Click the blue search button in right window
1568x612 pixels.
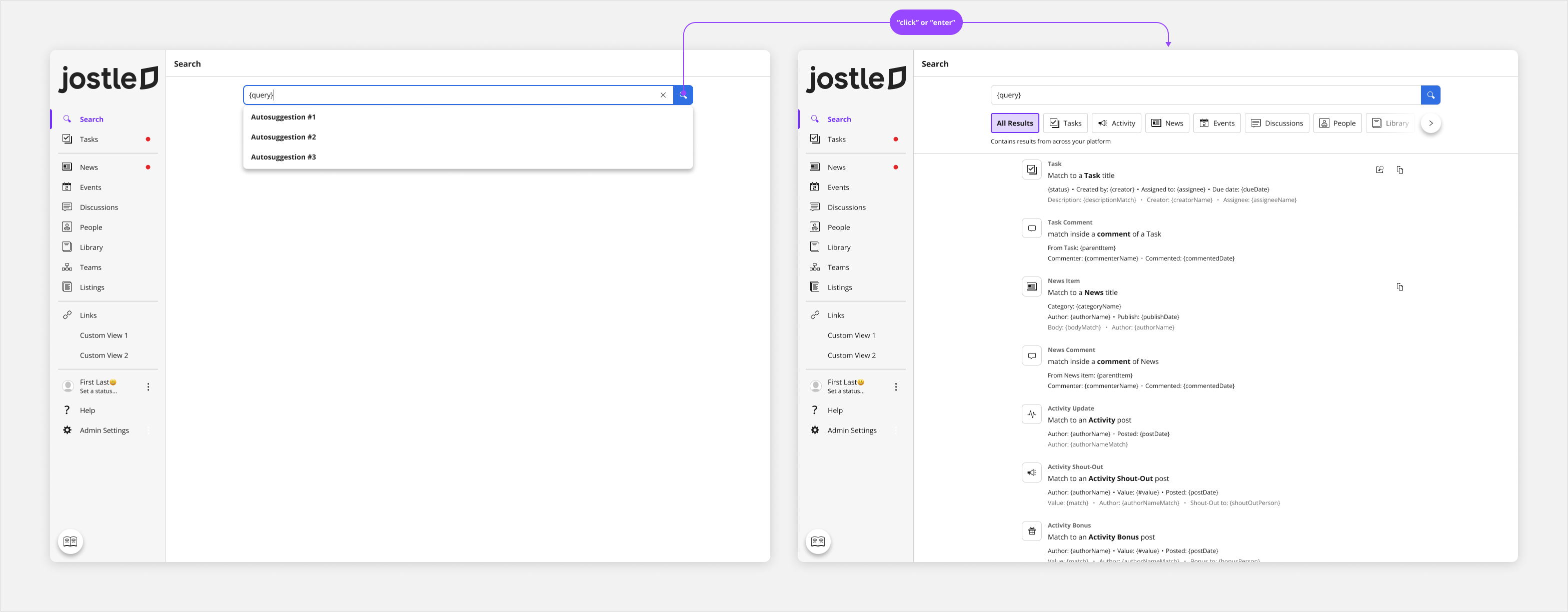click(1430, 95)
